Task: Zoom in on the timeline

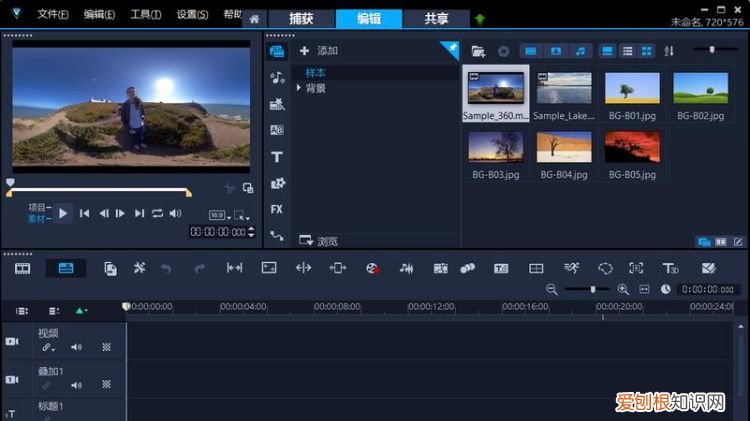Action: click(622, 289)
